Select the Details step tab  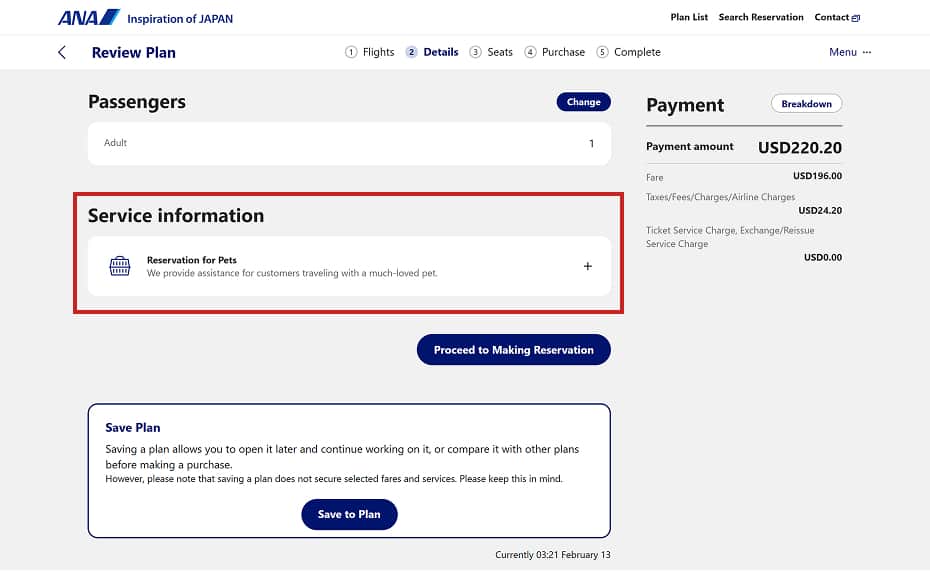[440, 52]
